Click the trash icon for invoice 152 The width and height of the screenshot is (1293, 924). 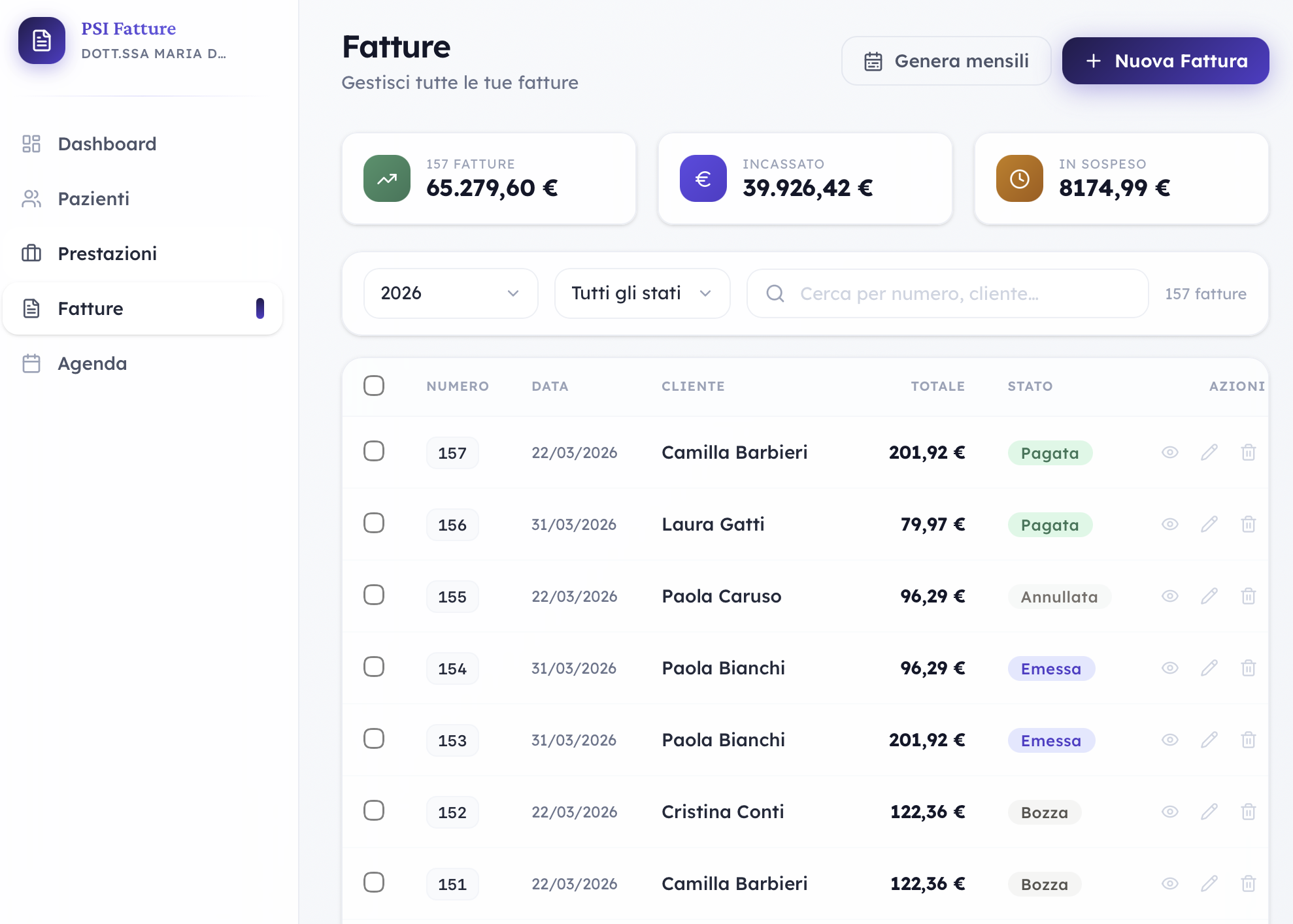tap(1248, 812)
